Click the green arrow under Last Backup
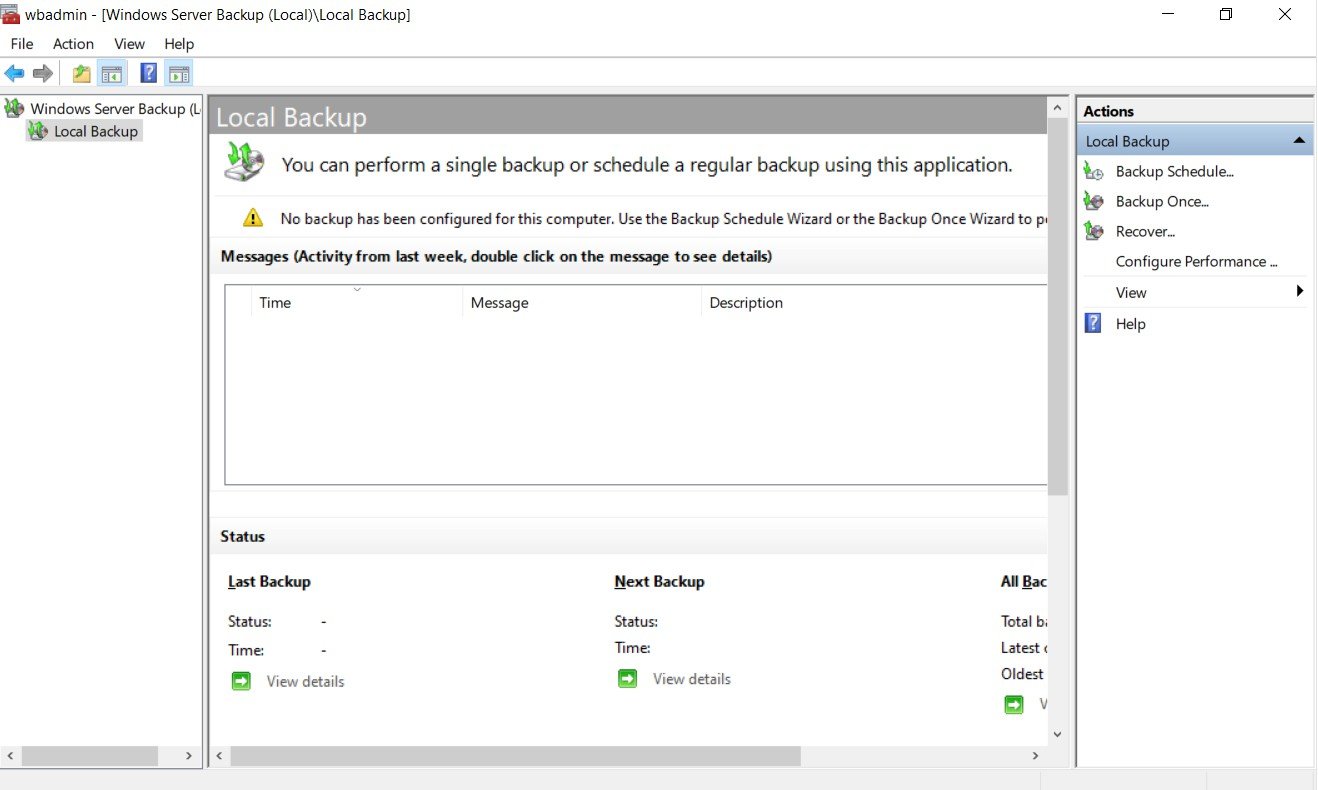 pos(241,681)
